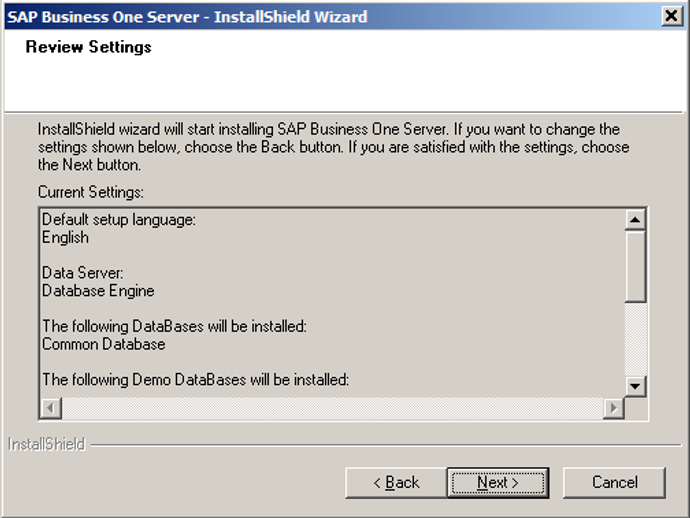Image resolution: width=690 pixels, height=518 pixels.
Task: Click the vertical scrollbar track below thumb
Action: [x=635, y=339]
